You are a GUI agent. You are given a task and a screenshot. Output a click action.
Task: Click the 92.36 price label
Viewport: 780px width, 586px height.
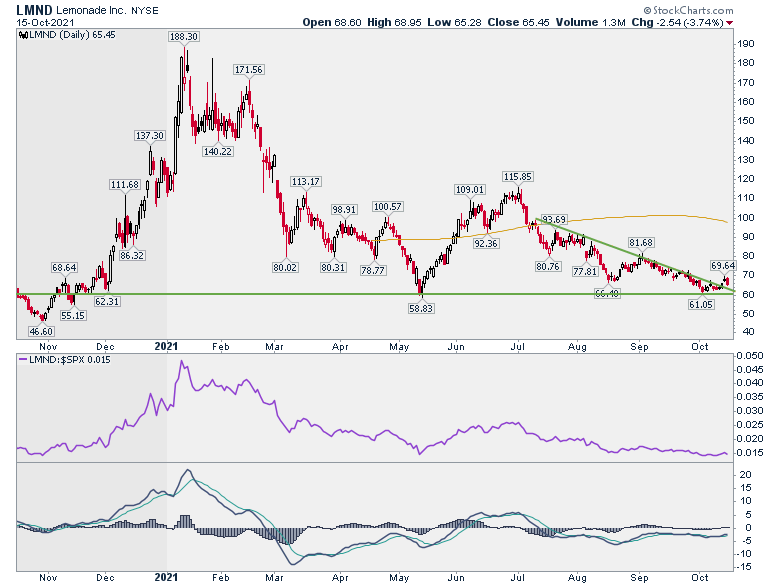pyautogui.click(x=486, y=244)
